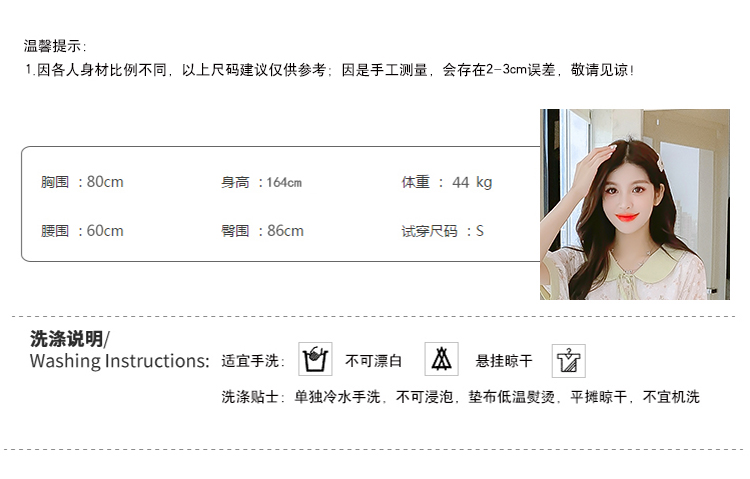
Task: Click the 洗涤说明 heading
Action: [x=70, y=339]
